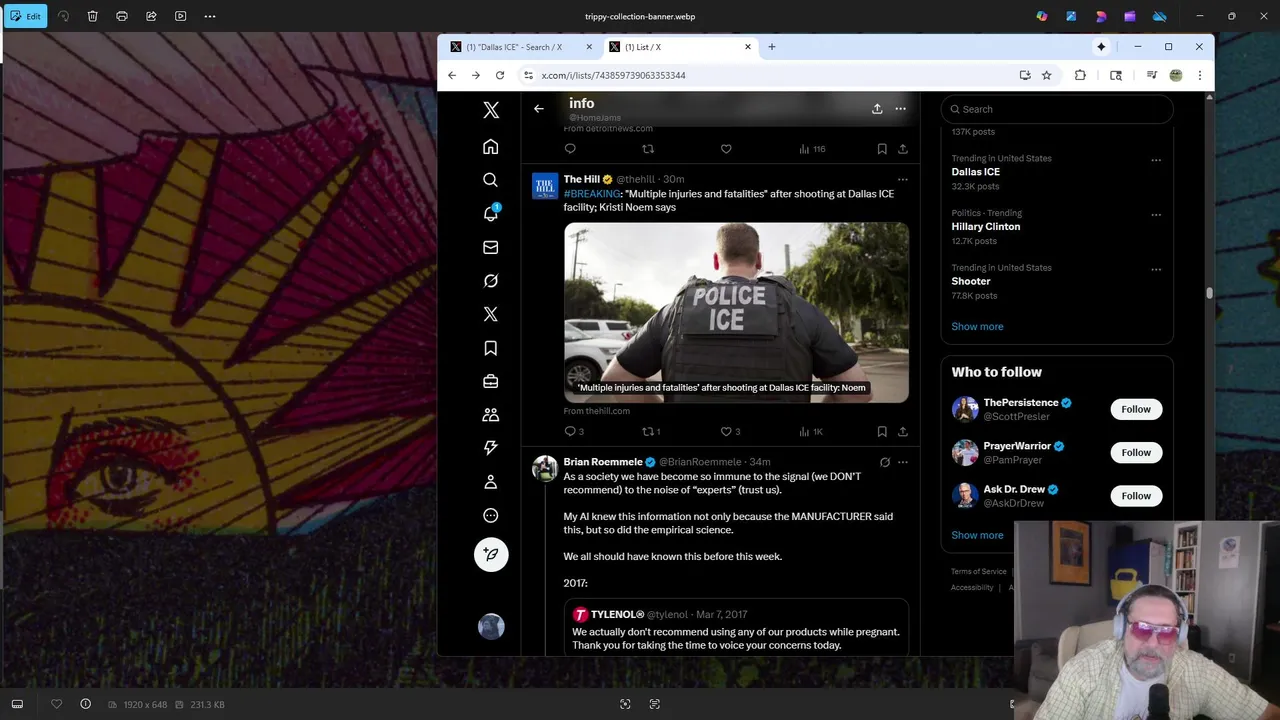Open X Explore search icon in sidebar
The image size is (1280, 720).
point(490,180)
